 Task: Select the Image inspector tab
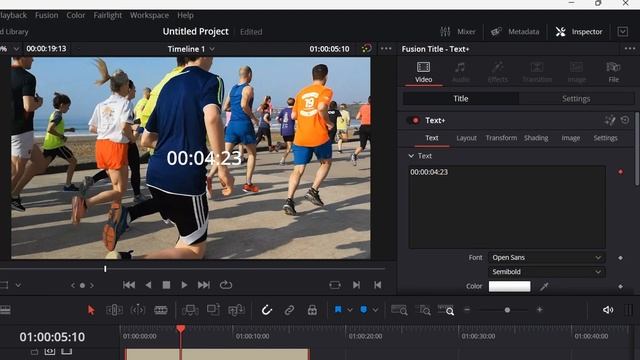(x=576, y=72)
